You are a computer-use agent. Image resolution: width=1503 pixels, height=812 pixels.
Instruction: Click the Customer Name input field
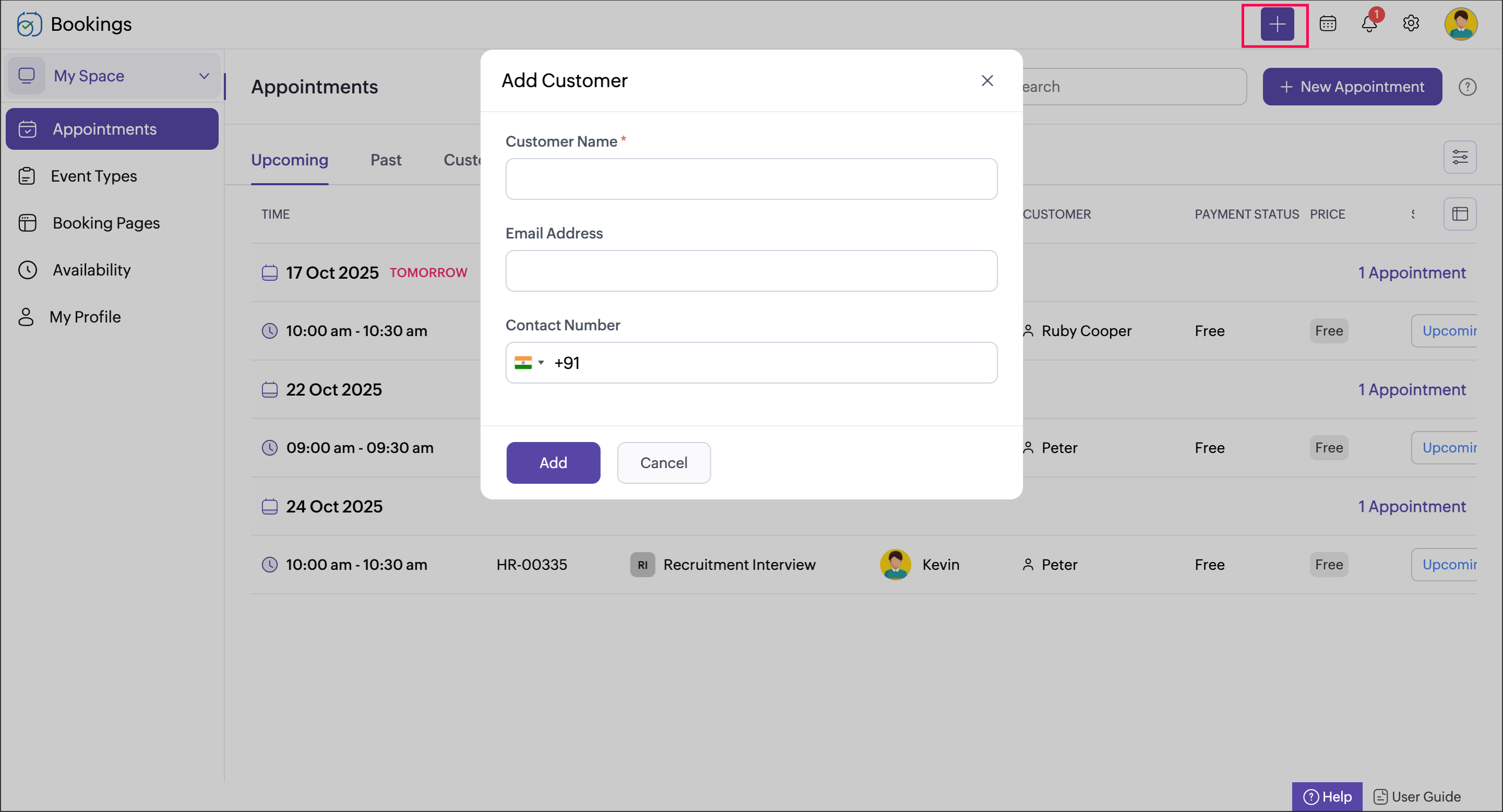[751, 179]
